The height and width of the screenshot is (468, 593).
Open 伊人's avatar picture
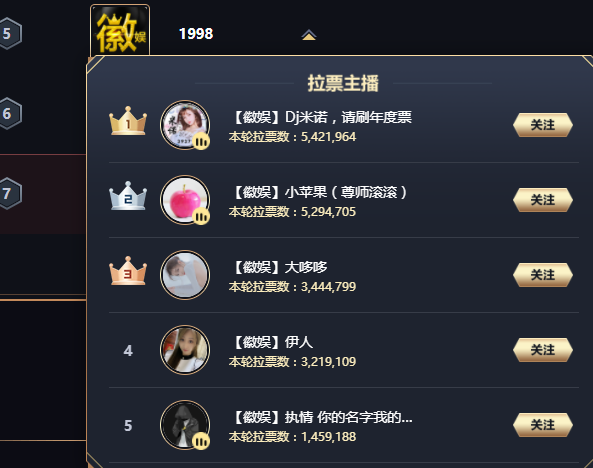pyautogui.click(x=185, y=350)
